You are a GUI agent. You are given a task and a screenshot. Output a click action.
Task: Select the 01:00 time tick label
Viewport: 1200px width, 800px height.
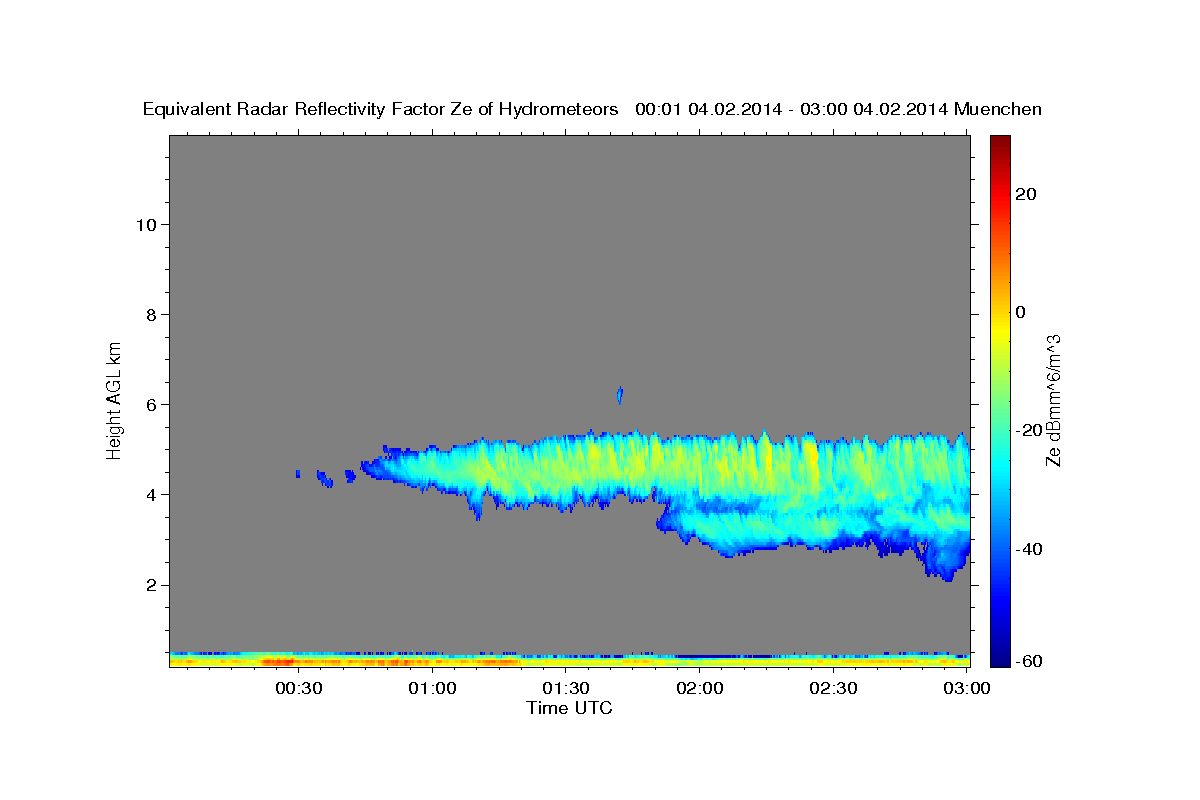click(x=433, y=688)
